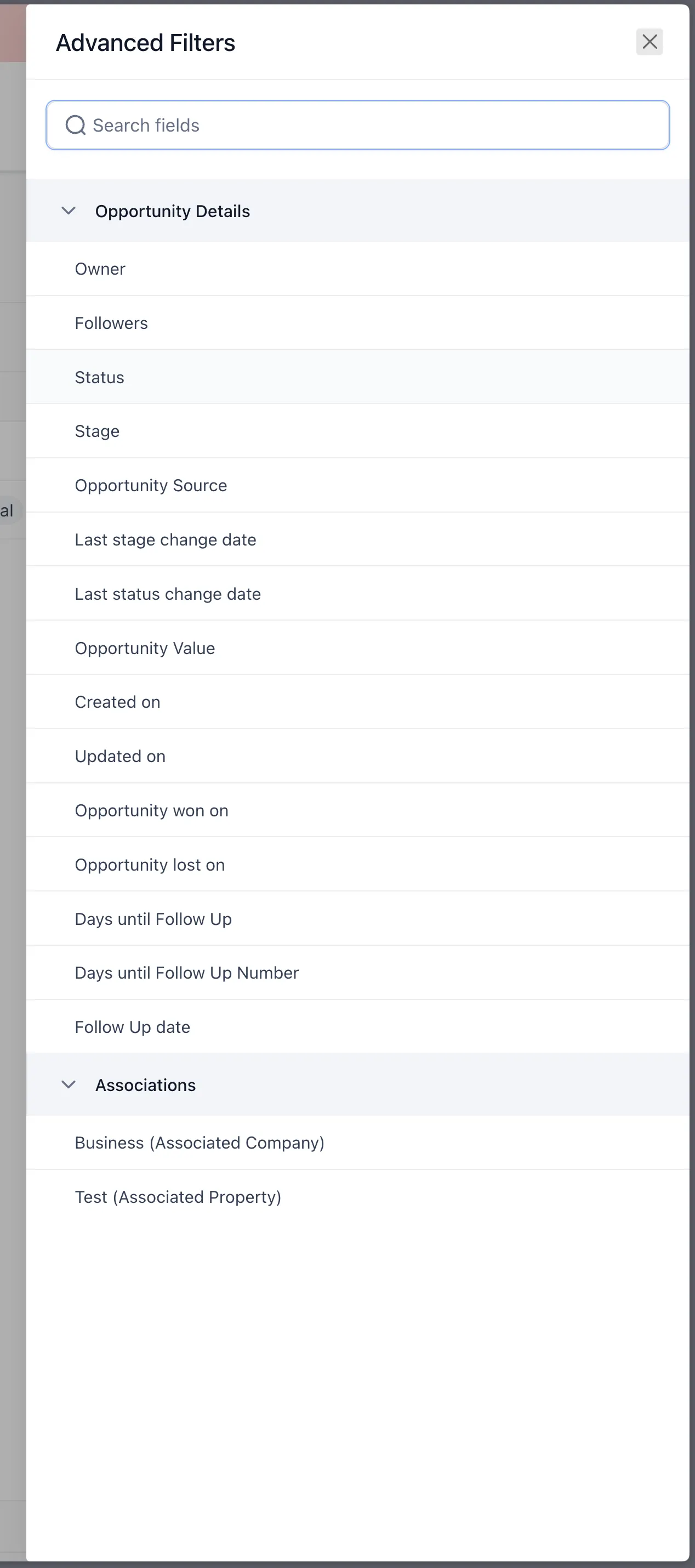
Task: Collapse the Associations section chevron
Action: pyautogui.click(x=69, y=1084)
